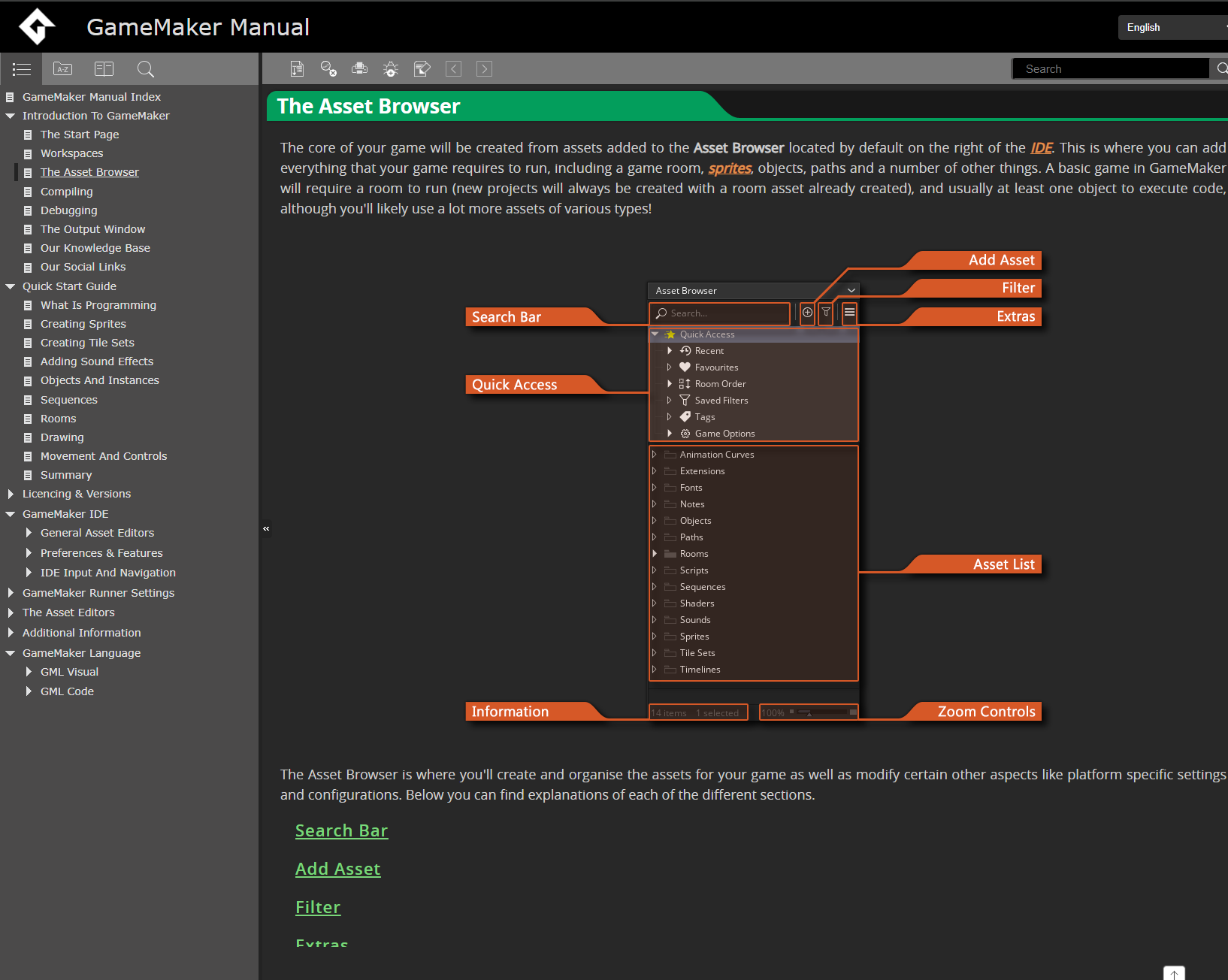Click the page icon beside Rooms
This screenshot has height=980, width=1228.
click(x=28, y=419)
